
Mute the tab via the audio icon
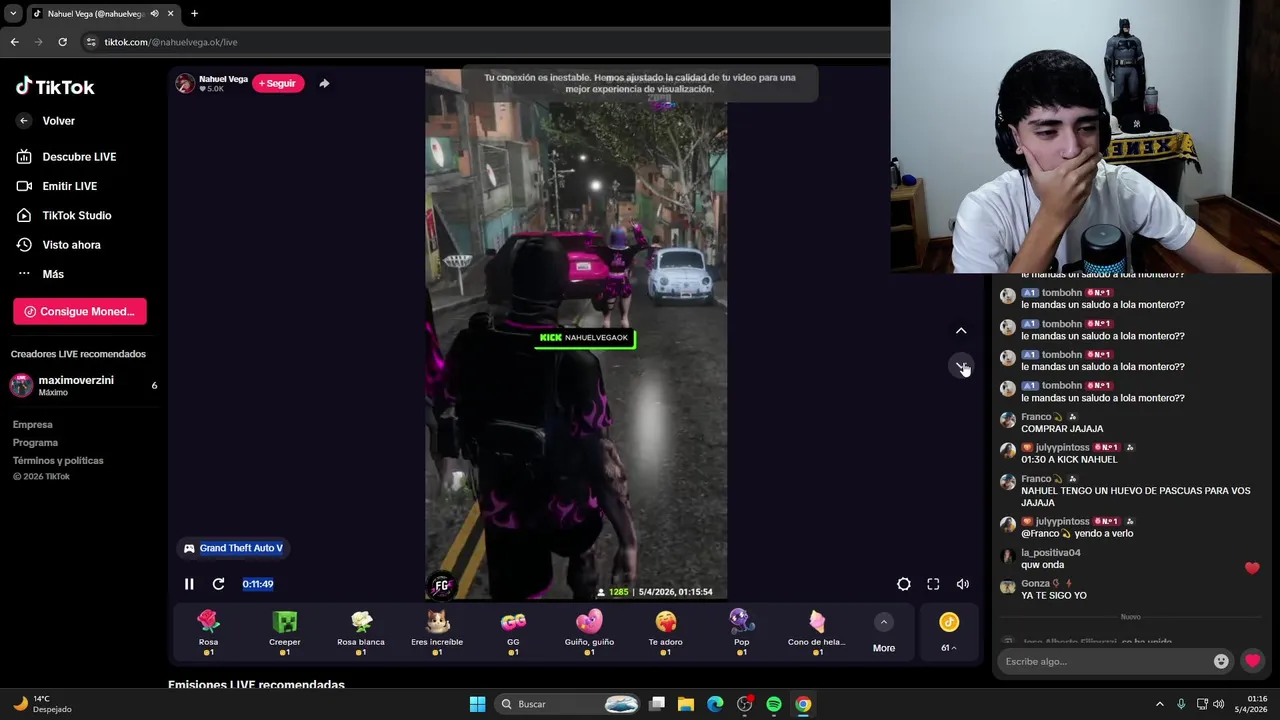point(154,14)
